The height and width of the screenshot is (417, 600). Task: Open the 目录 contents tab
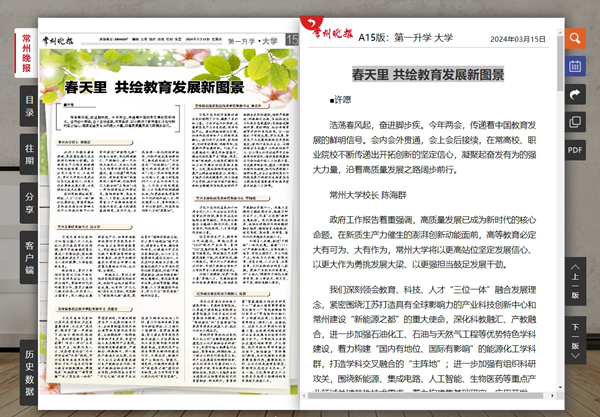tap(29, 105)
